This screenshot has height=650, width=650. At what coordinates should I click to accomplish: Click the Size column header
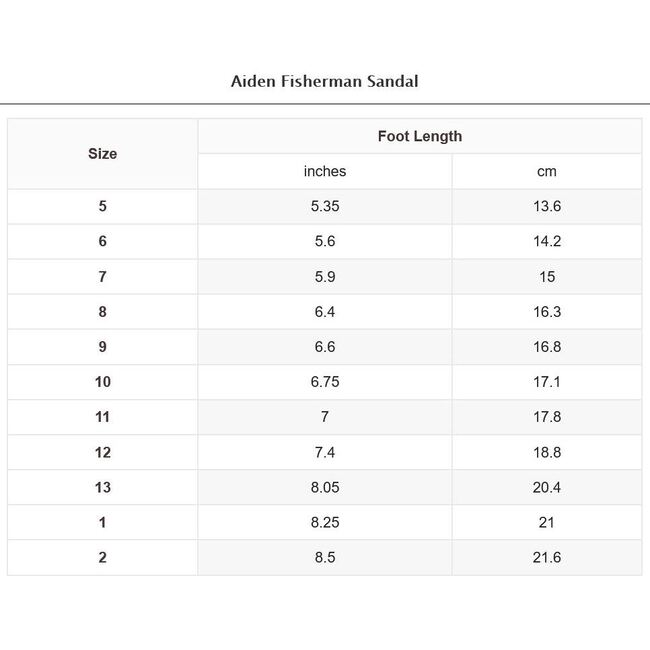tap(102, 154)
